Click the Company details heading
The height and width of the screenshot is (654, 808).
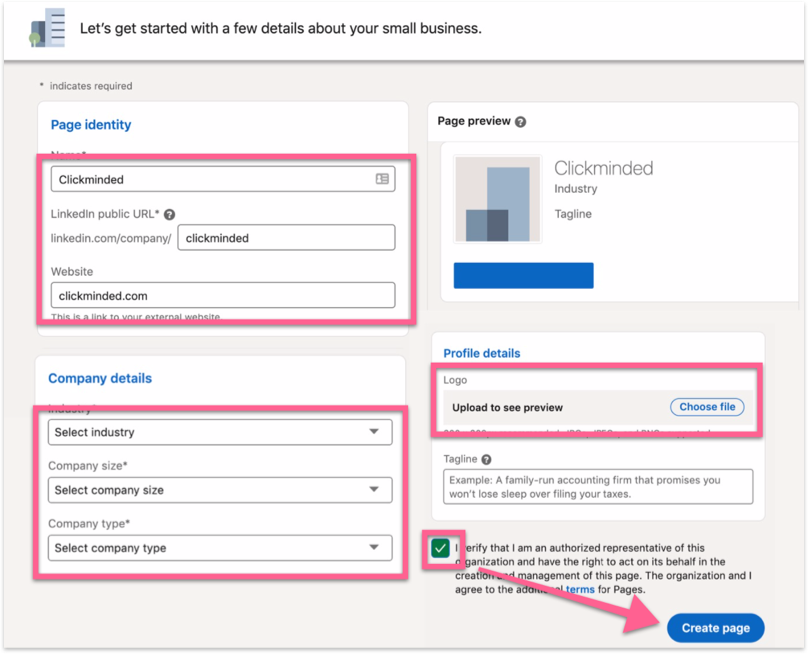point(100,378)
